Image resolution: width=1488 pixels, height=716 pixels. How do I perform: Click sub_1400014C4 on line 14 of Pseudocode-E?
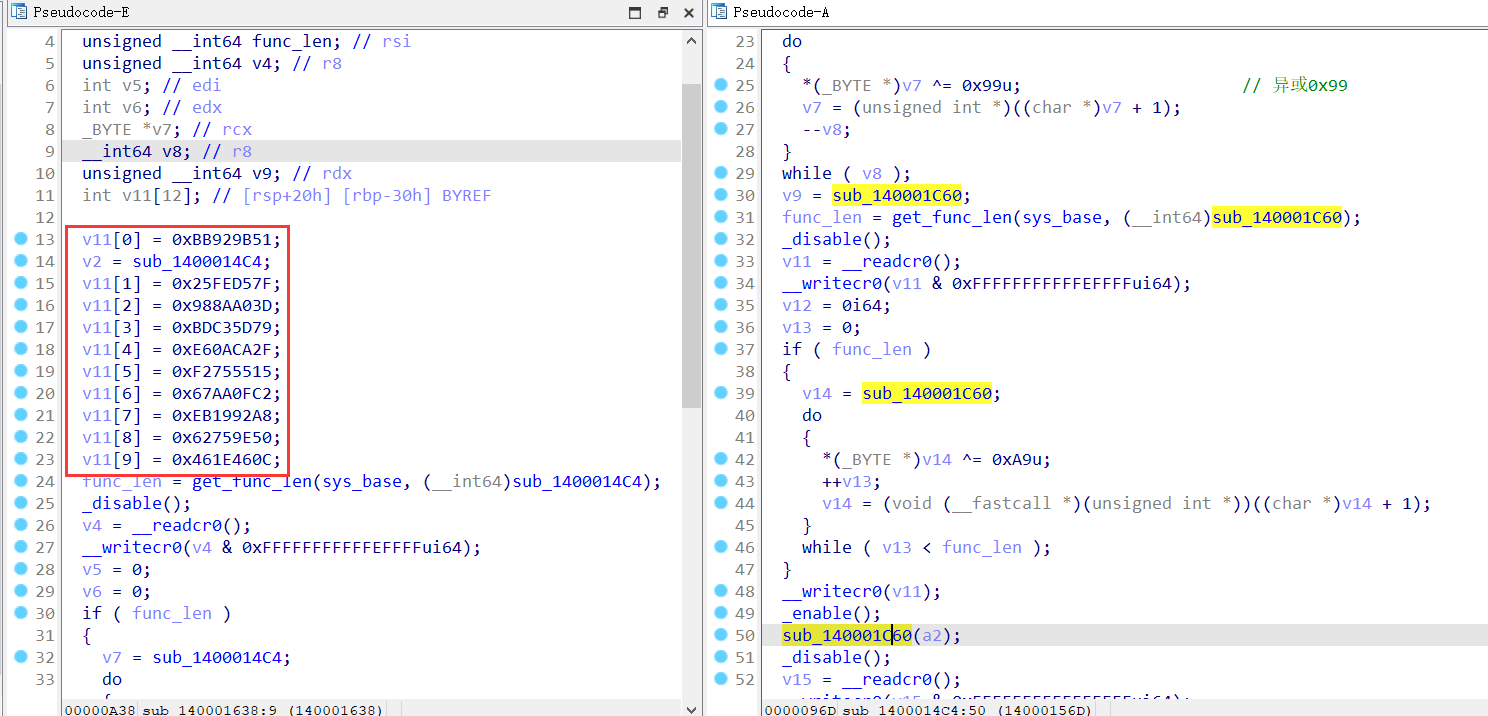click(x=196, y=261)
